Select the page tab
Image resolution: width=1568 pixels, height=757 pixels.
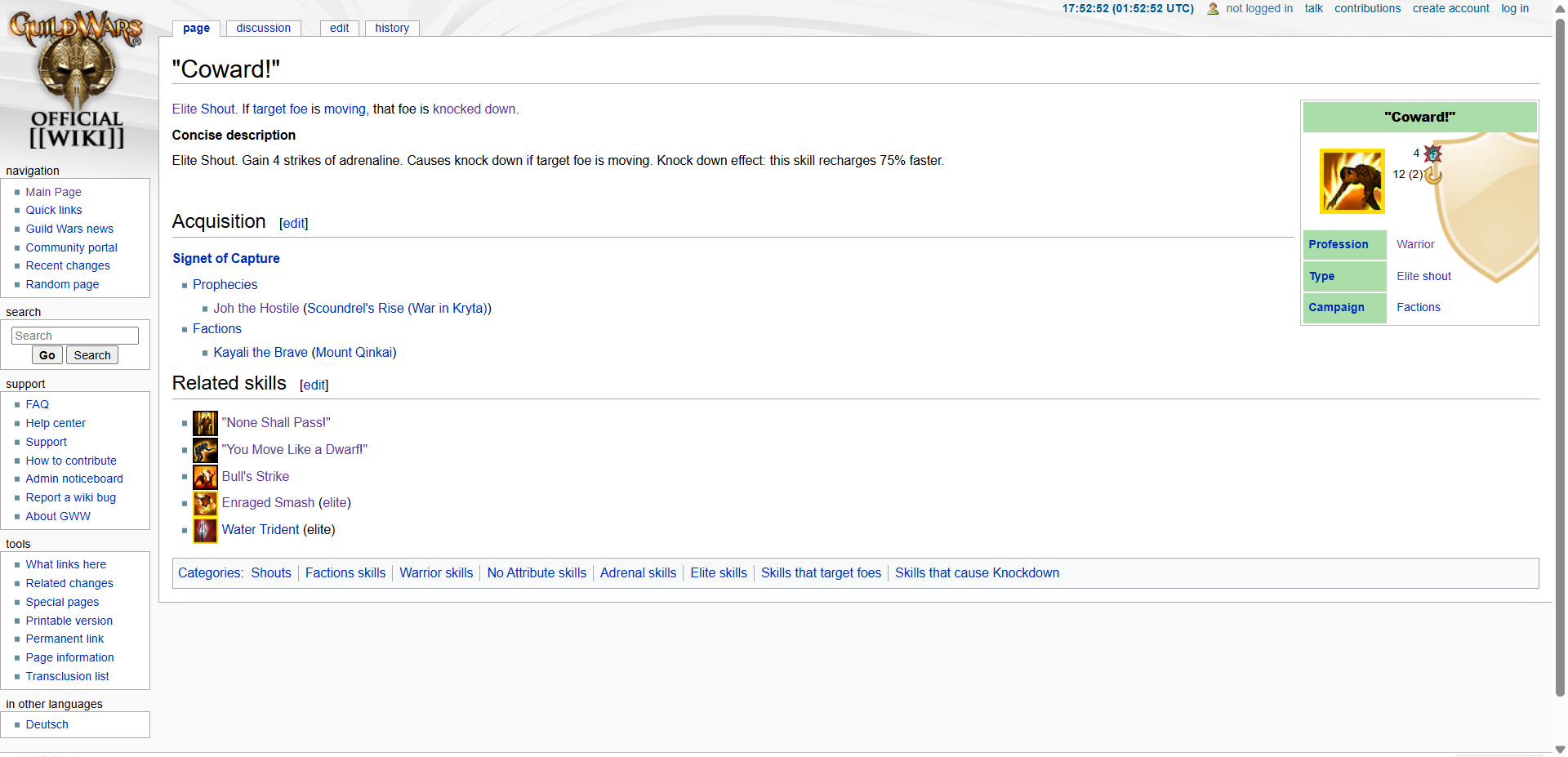pos(196,28)
